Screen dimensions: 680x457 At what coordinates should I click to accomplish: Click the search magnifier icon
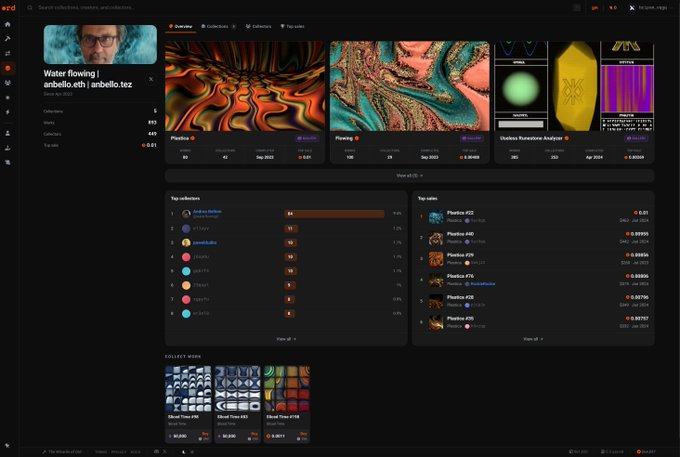coord(30,7)
